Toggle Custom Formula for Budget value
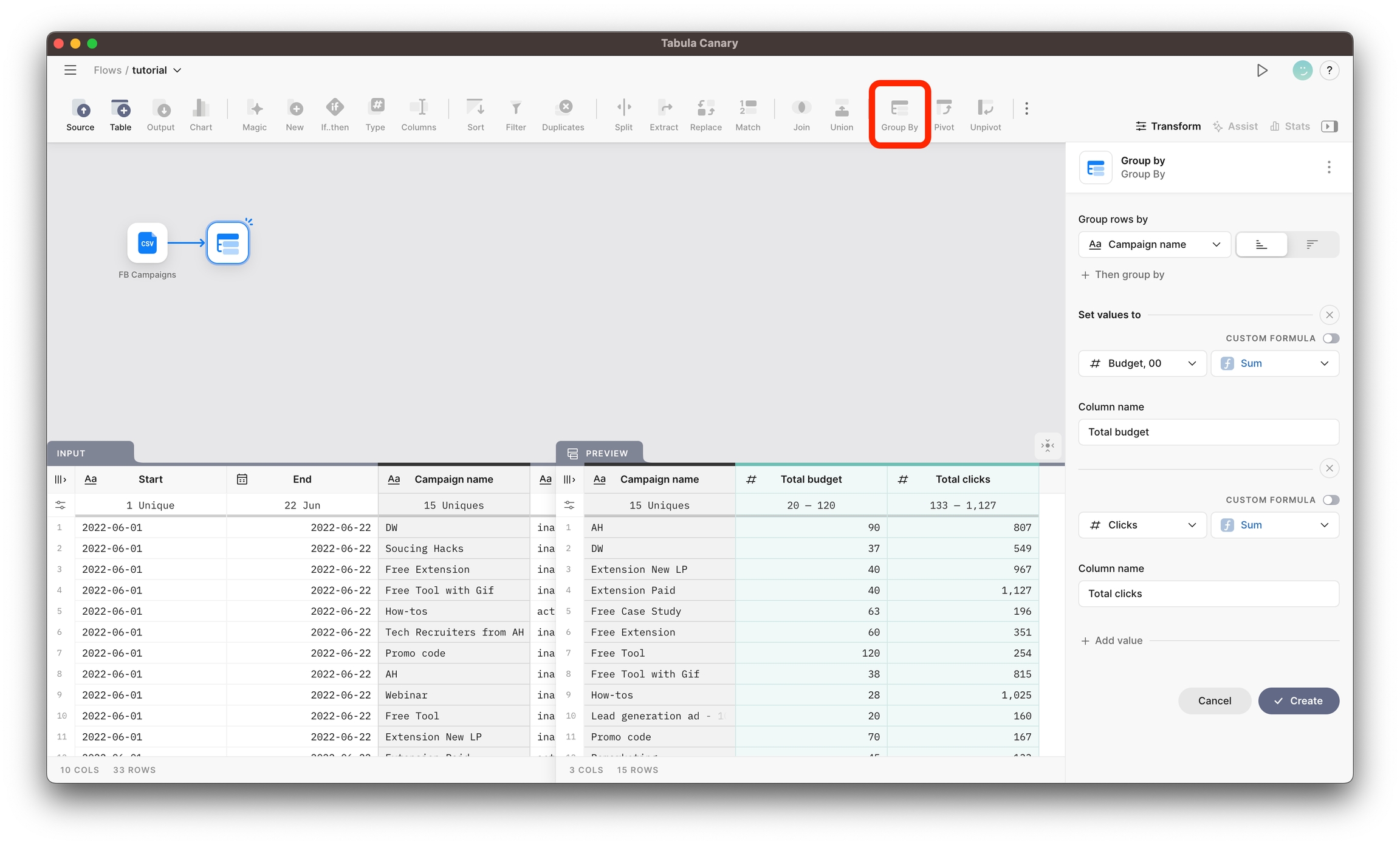 (x=1331, y=338)
